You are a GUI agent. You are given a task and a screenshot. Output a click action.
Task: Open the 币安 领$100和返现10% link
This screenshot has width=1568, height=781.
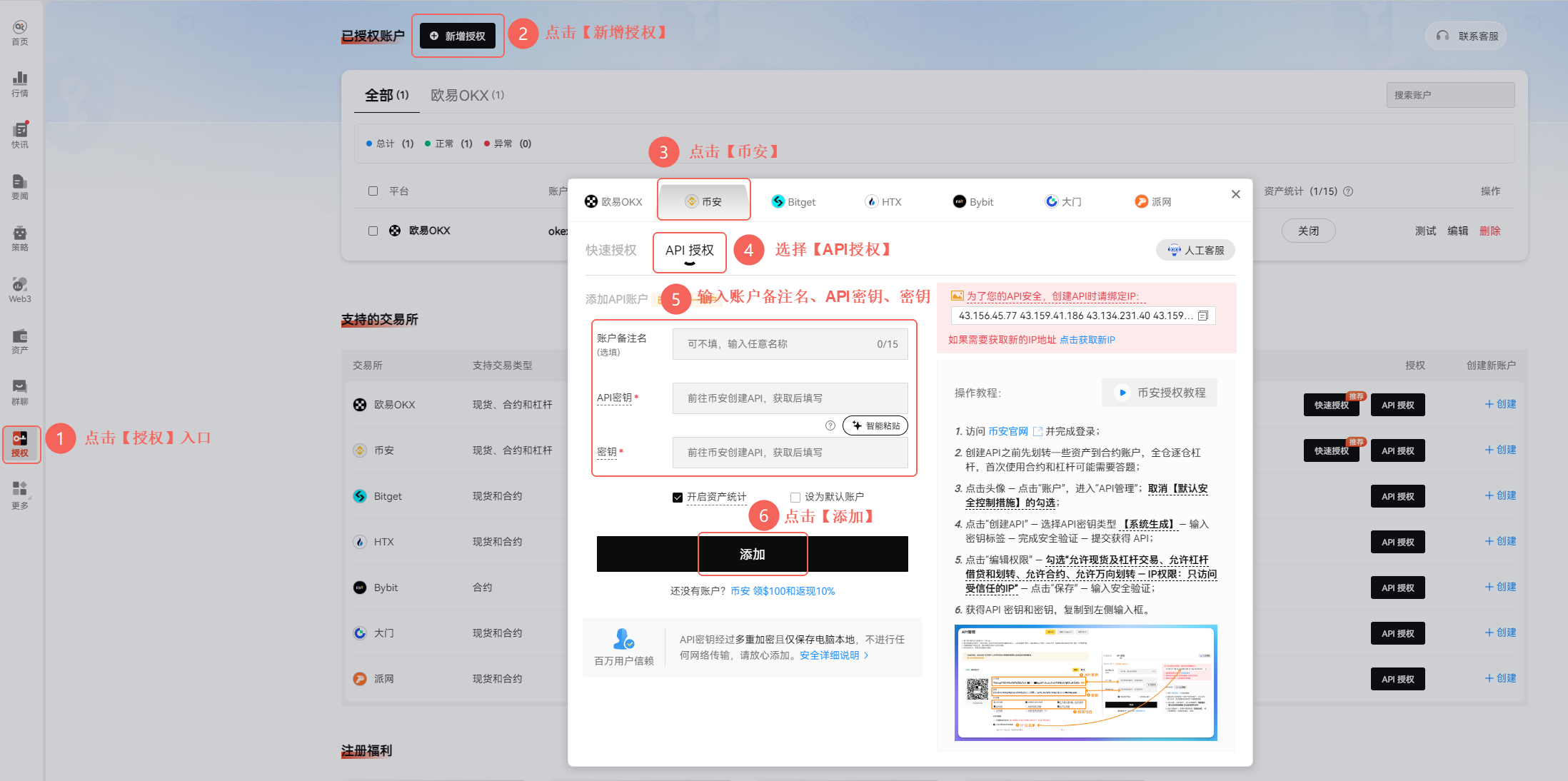coord(783,591)
